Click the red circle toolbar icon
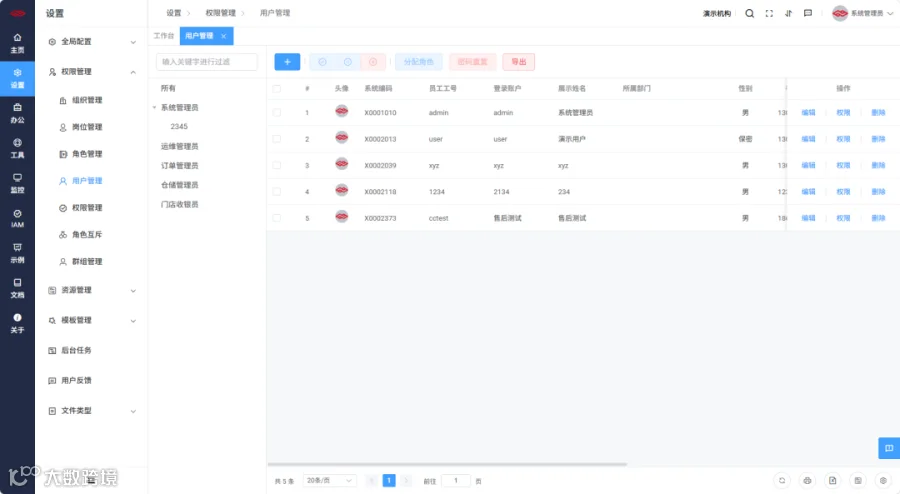This screenshot has height=494, width=900. pyautogui.click(x=373, y=61)
